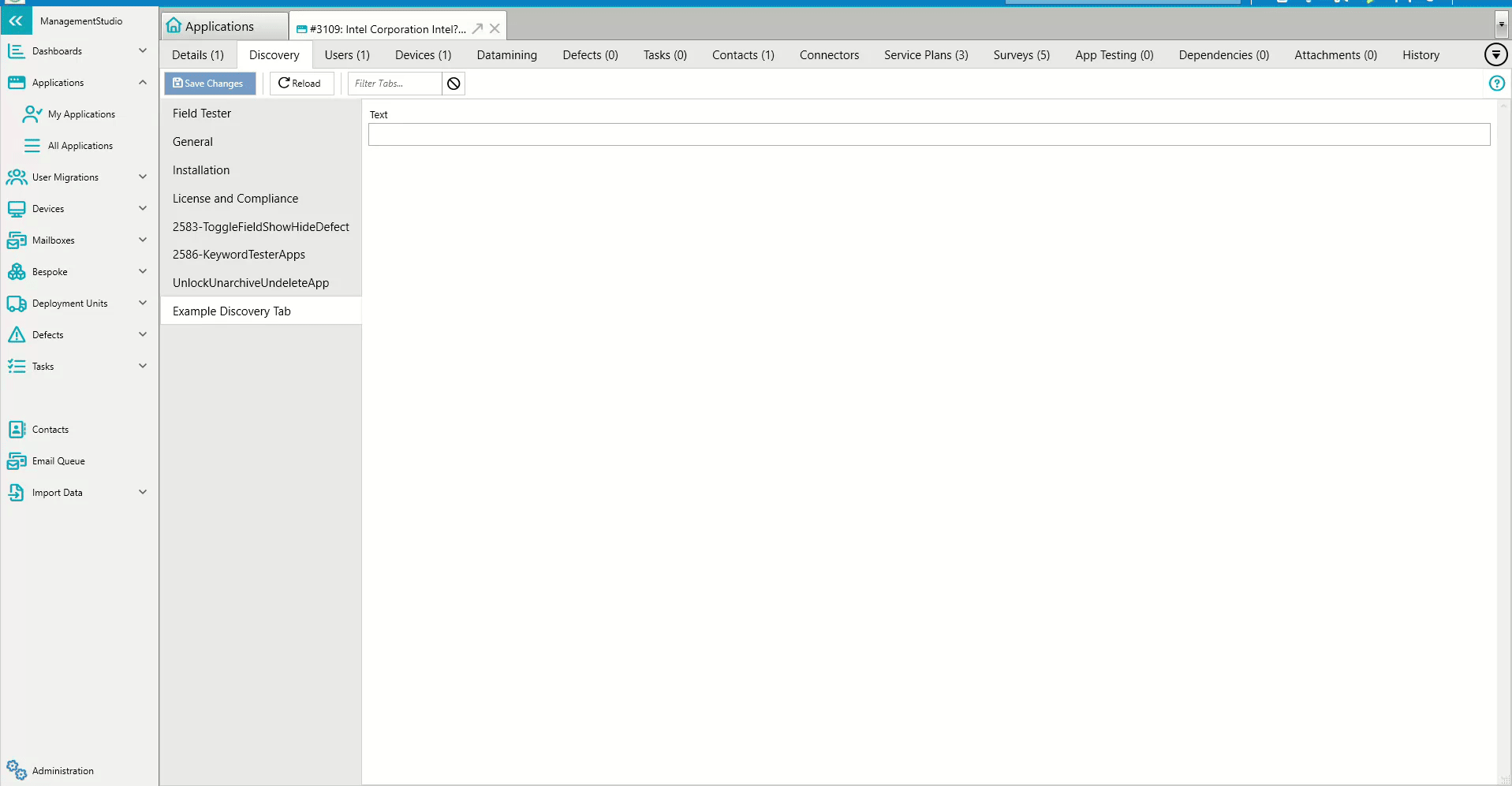Click the All Applications list icon
This screenshot has width=1512, height=786.
coord(32,146)
